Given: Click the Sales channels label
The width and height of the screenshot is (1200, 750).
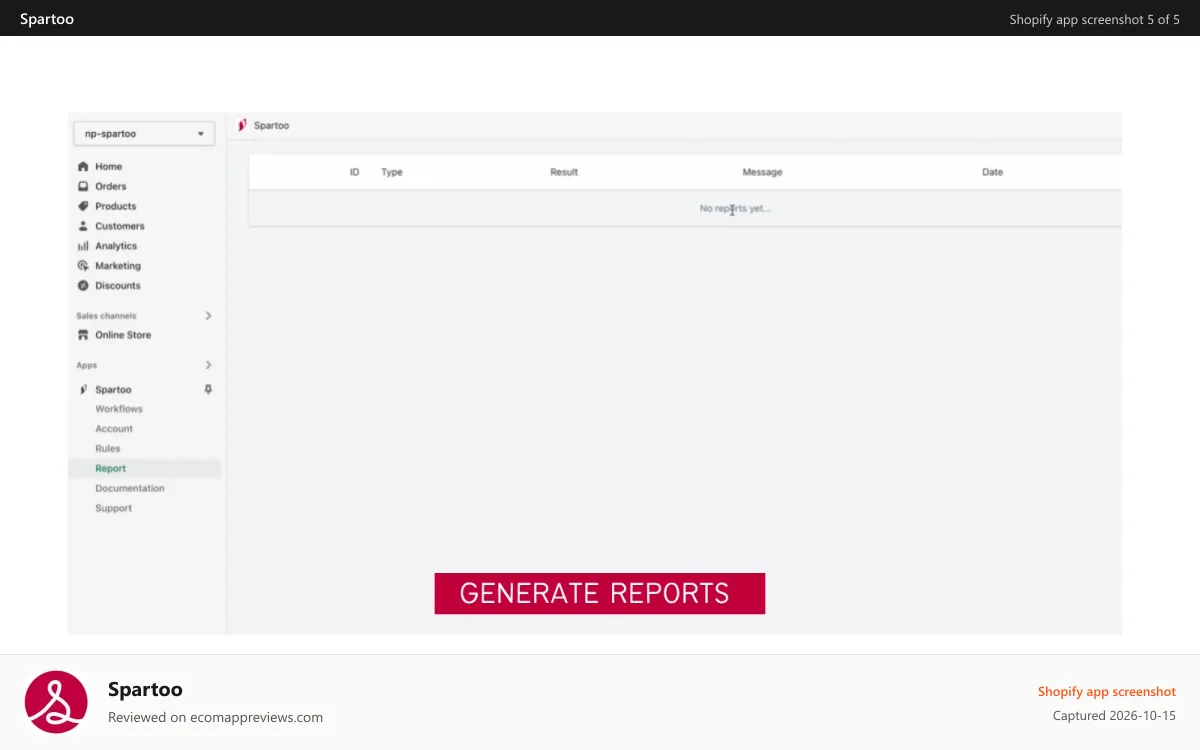Looking at the screenshot, I should pos(106,316).
